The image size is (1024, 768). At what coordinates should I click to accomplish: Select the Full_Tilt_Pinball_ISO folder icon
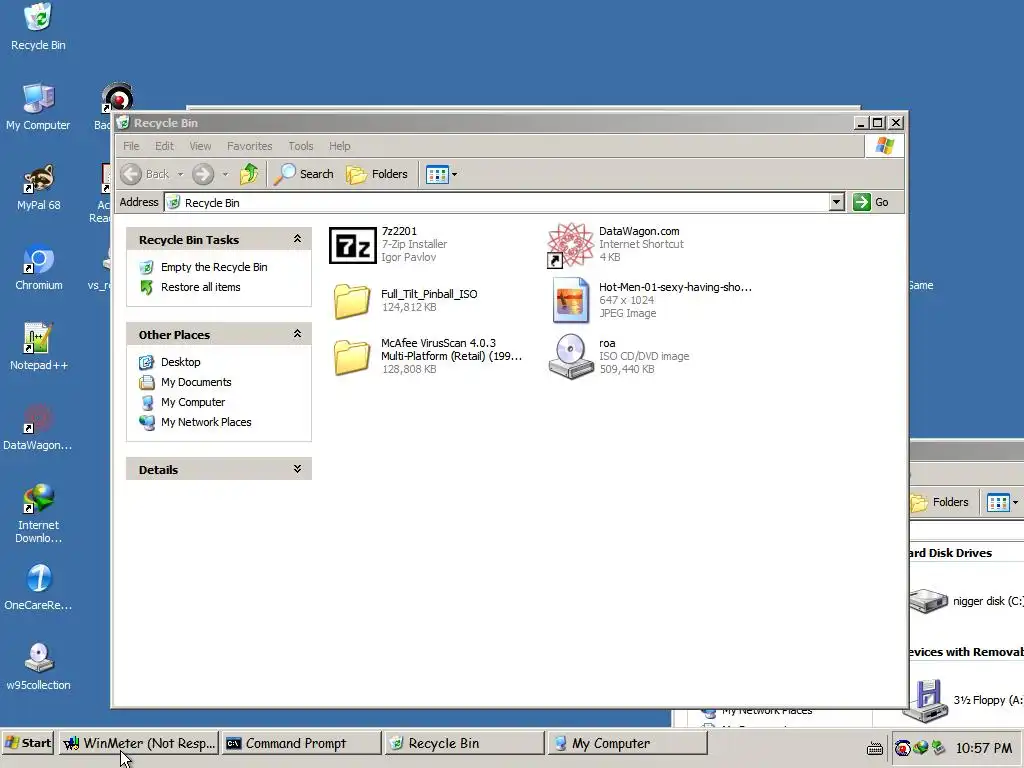point(352,301)
